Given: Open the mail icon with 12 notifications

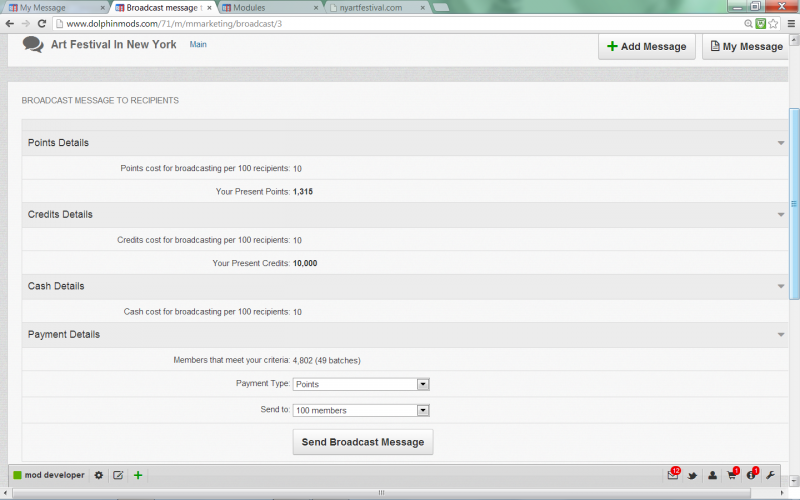Looking at the screenshot, I should [x=673, y=474].
